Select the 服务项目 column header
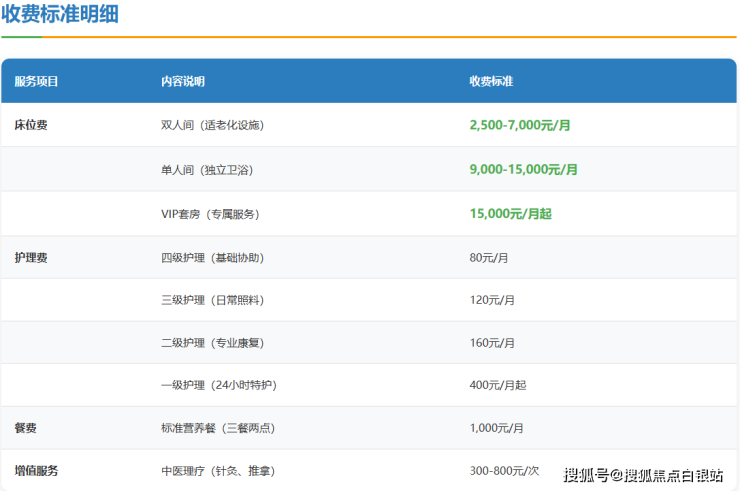740x491 pixels. tap(36, 81)
